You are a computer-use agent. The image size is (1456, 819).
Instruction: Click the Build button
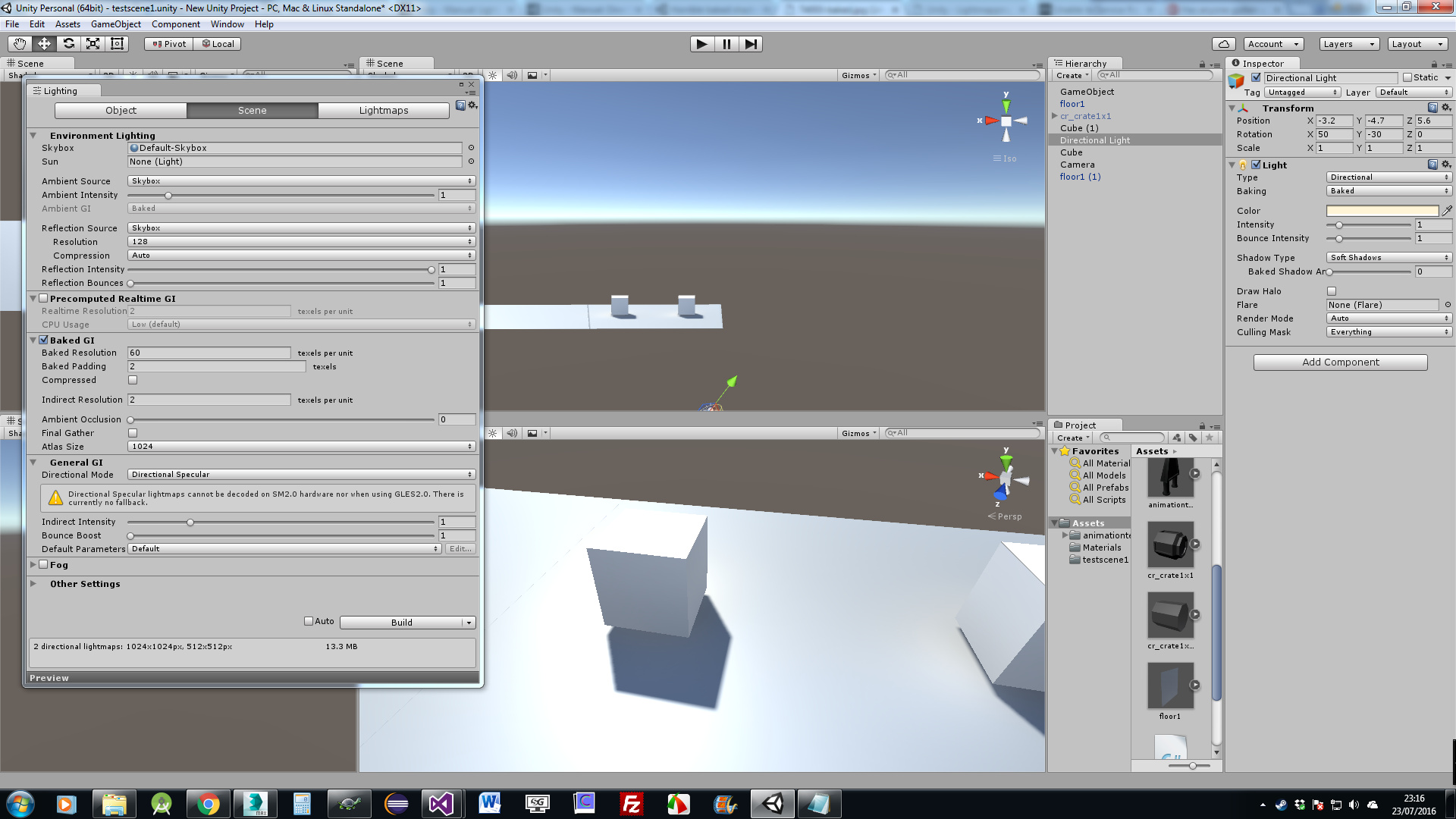coord(402,623)
